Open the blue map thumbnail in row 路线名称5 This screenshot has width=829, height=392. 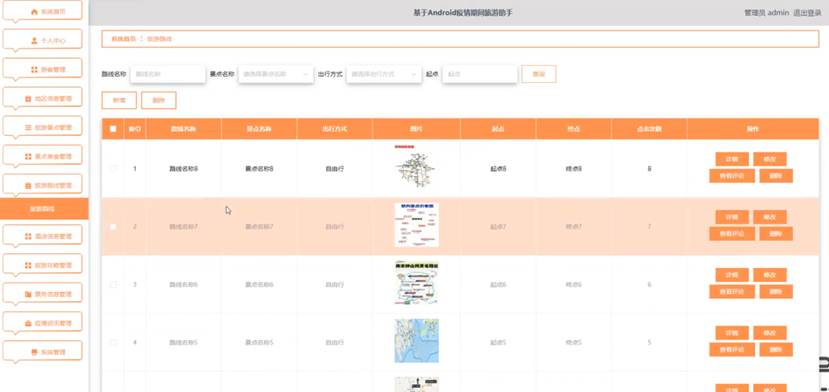[x=417, y=341]
